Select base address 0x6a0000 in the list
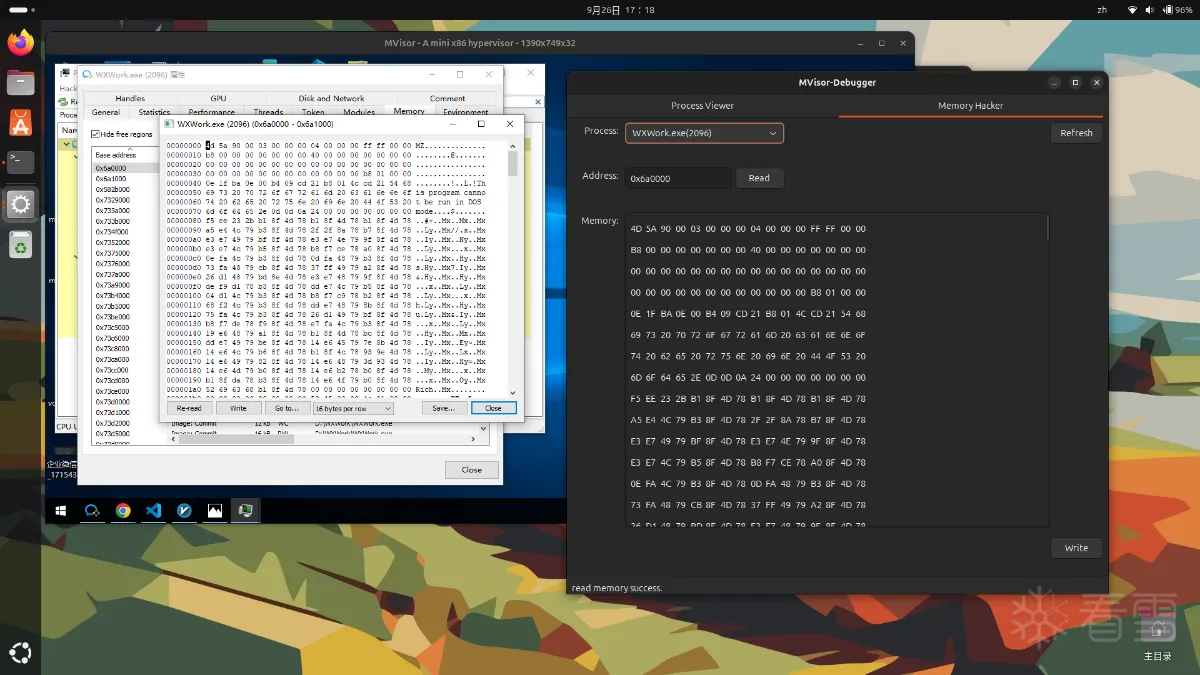The height and width of the screenshot is (675, 1200). coord(124,168)
